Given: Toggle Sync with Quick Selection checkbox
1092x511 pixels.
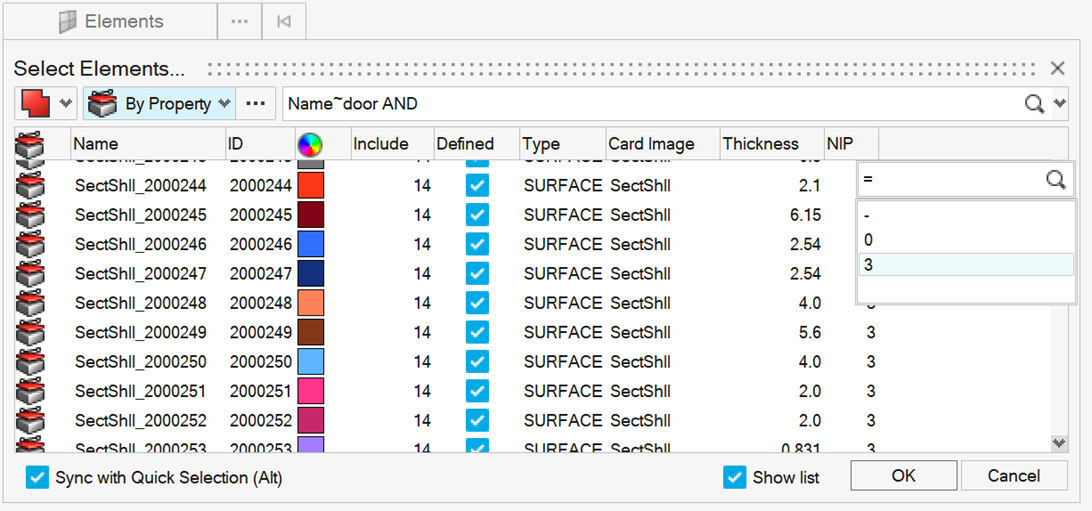Looking at the screenshot, I should coord(37,478).
